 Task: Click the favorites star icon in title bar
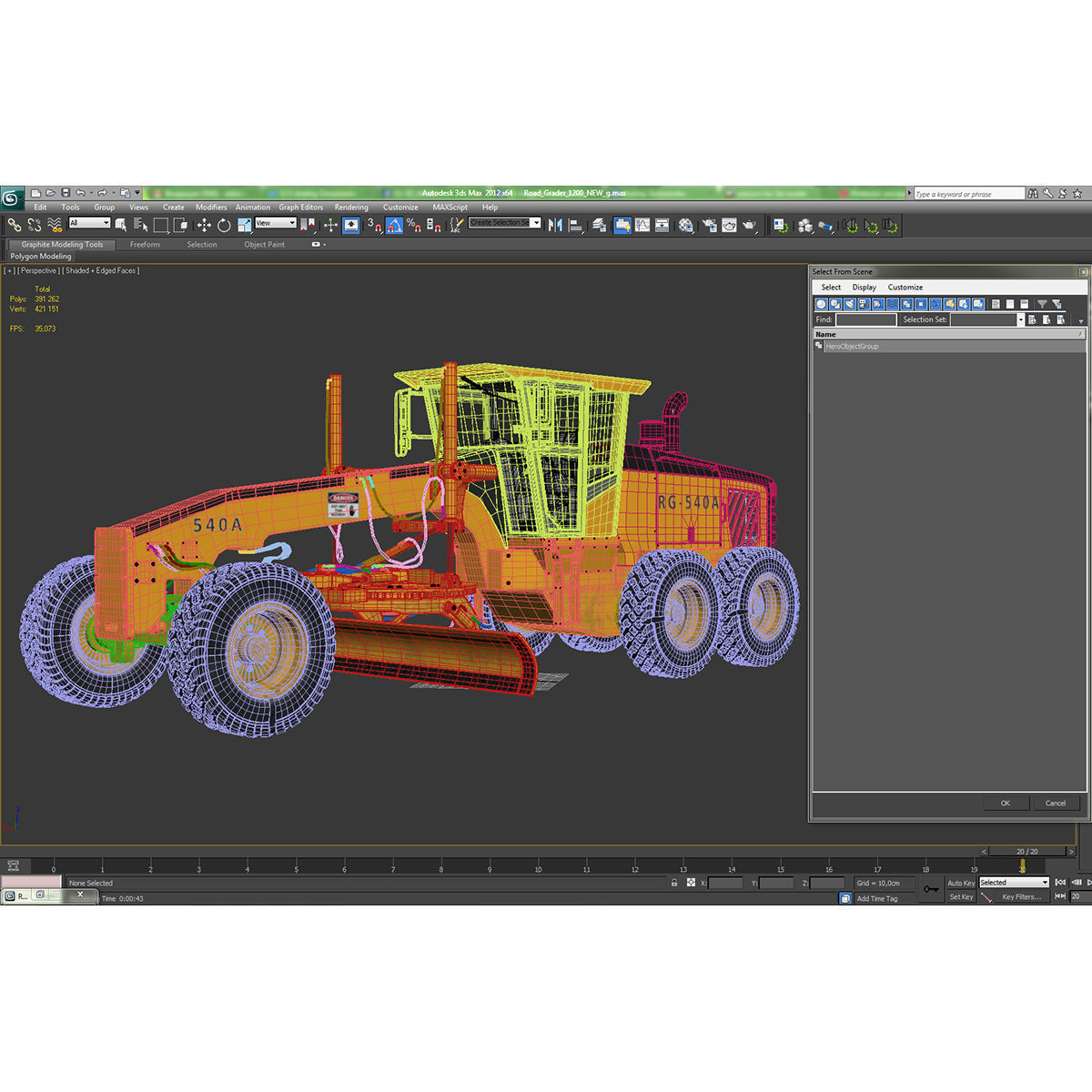[1077, 194]
